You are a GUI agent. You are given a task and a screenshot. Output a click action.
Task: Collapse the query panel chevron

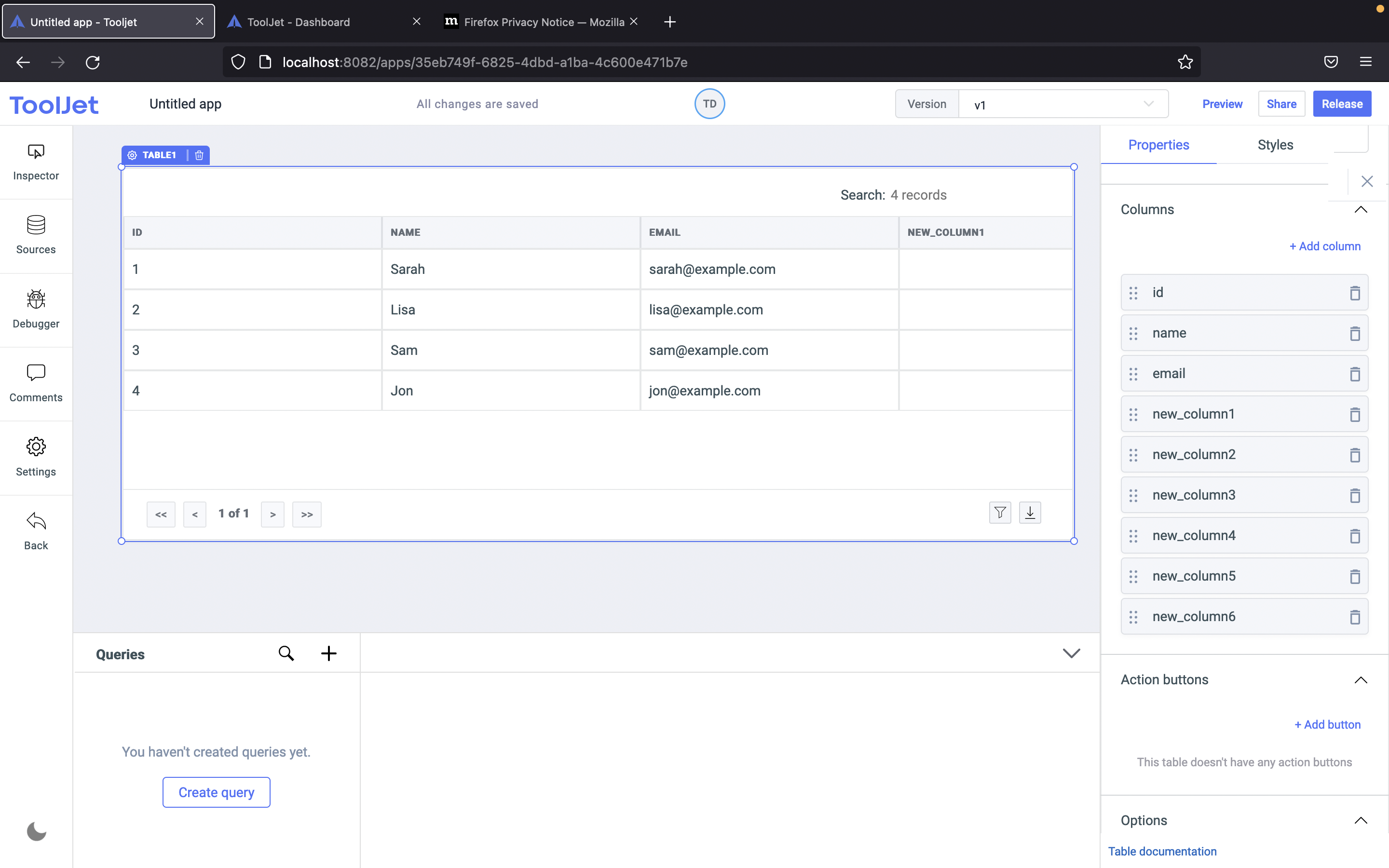click(x=1071, y=653)
